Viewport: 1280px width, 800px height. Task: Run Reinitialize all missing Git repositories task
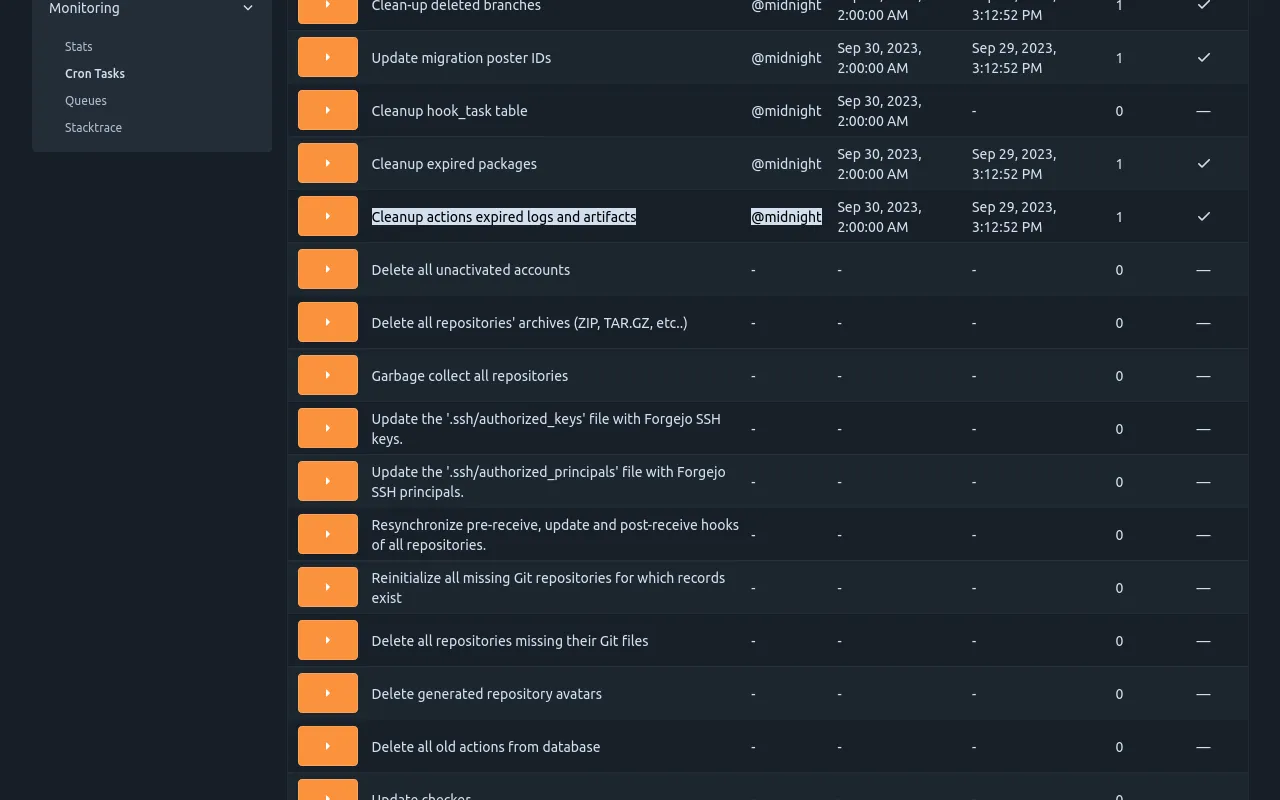click(x=327, y=587)
